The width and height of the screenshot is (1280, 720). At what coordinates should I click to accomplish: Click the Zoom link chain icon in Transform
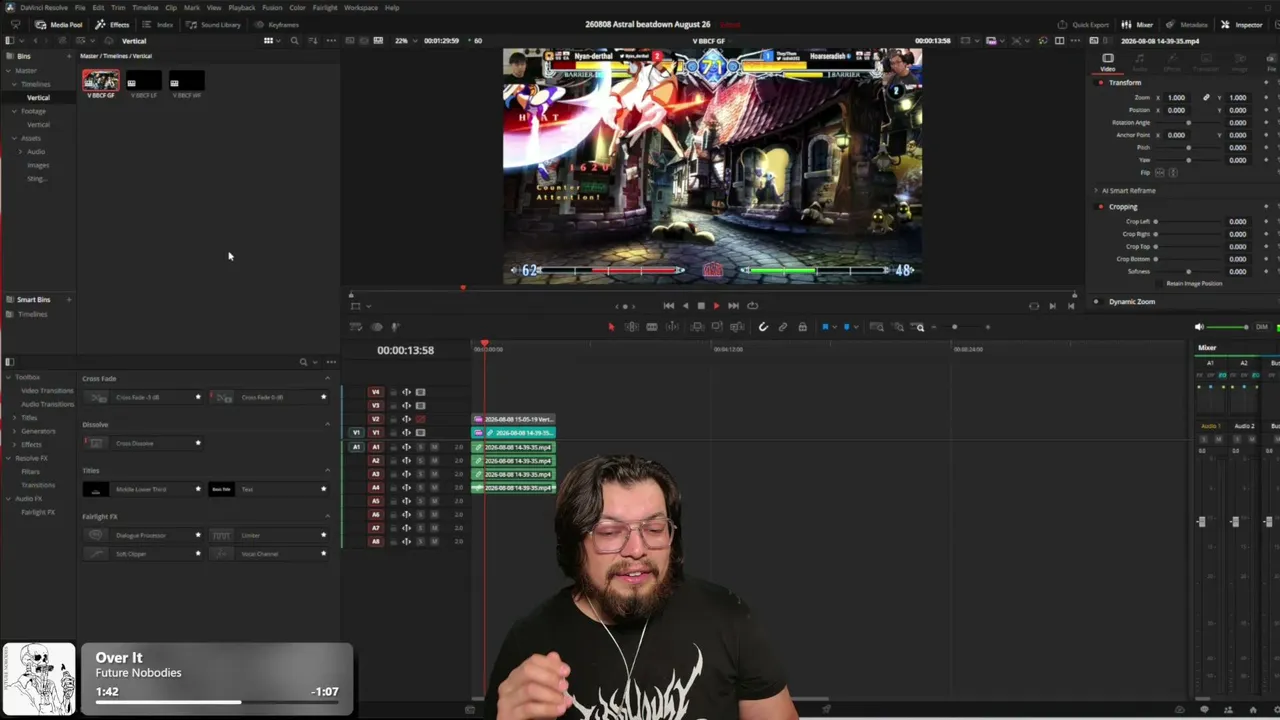[x=1206, y=98]
